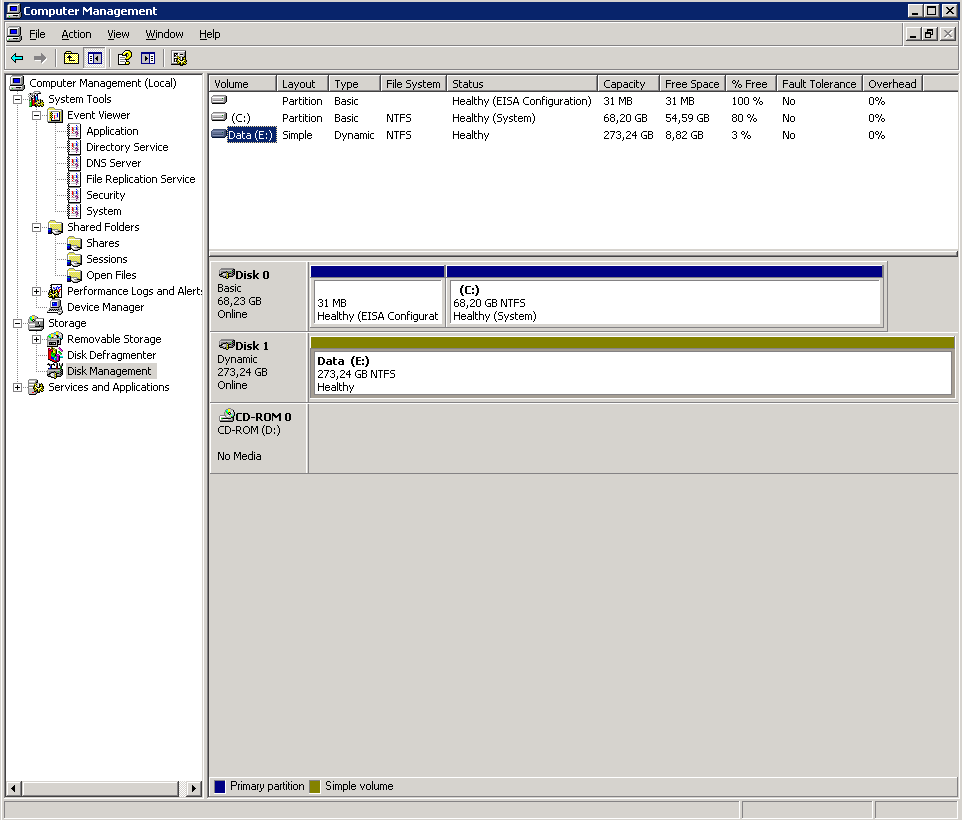962x820 pixels.
Task: Click the DNS Server log icon
Action: pos(74,163)
